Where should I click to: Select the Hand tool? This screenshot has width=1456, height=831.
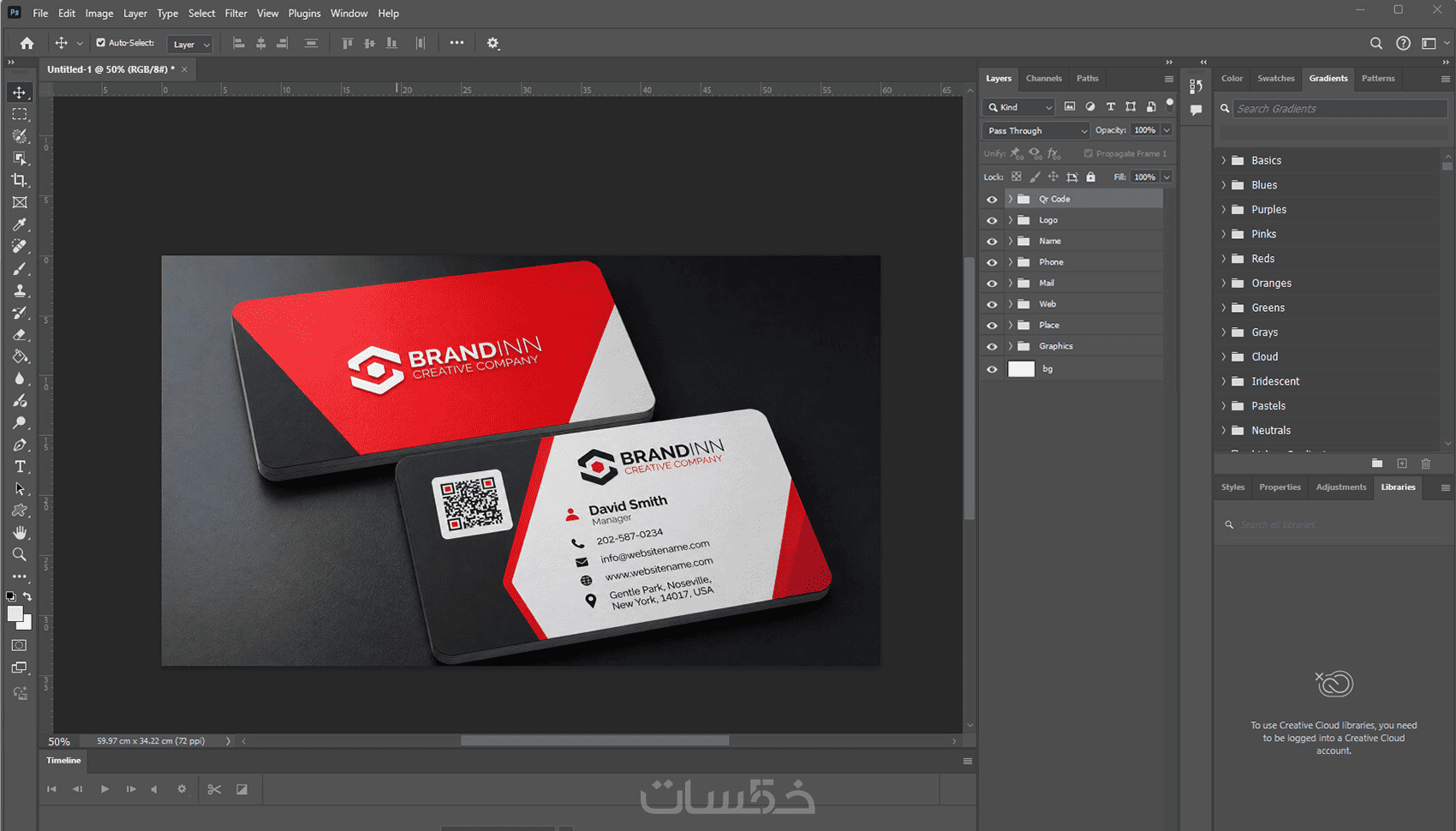click(x=20, y=533)
